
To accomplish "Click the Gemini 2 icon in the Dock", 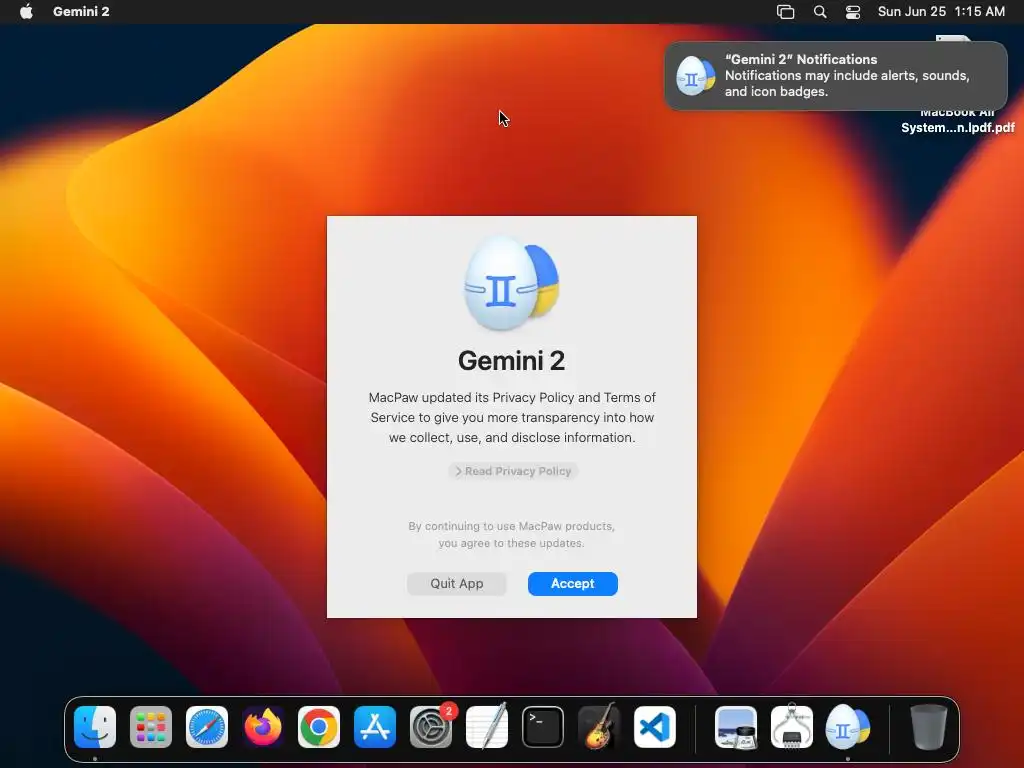I will tap(848, 726).
